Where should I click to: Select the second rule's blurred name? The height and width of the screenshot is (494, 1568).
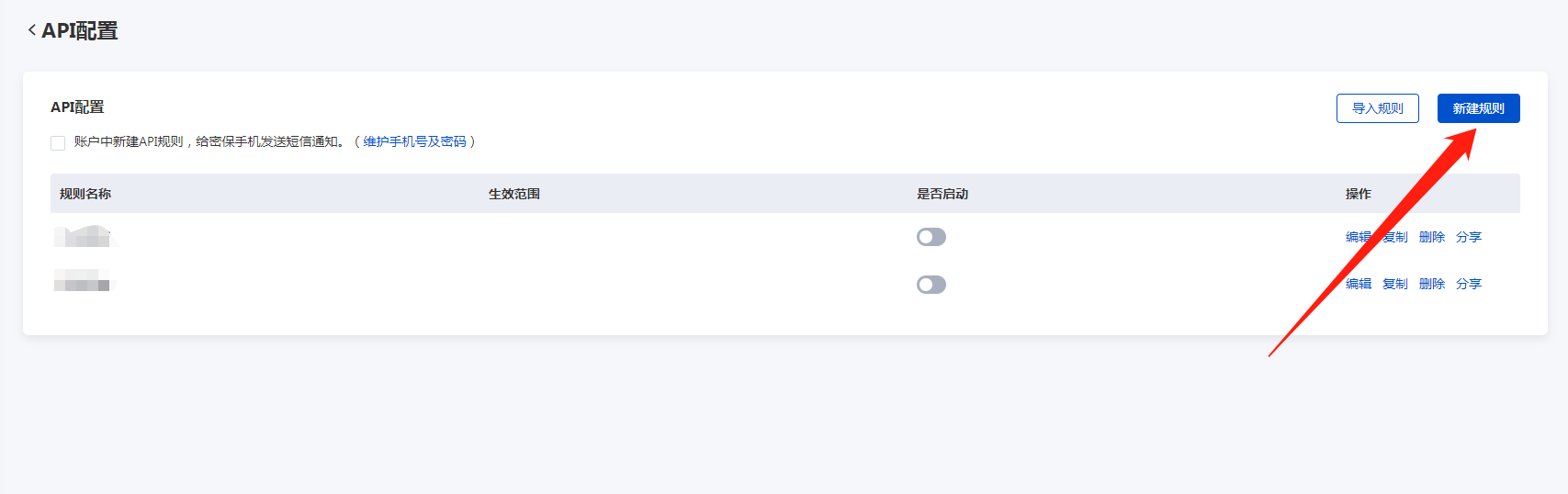(82, 281)
